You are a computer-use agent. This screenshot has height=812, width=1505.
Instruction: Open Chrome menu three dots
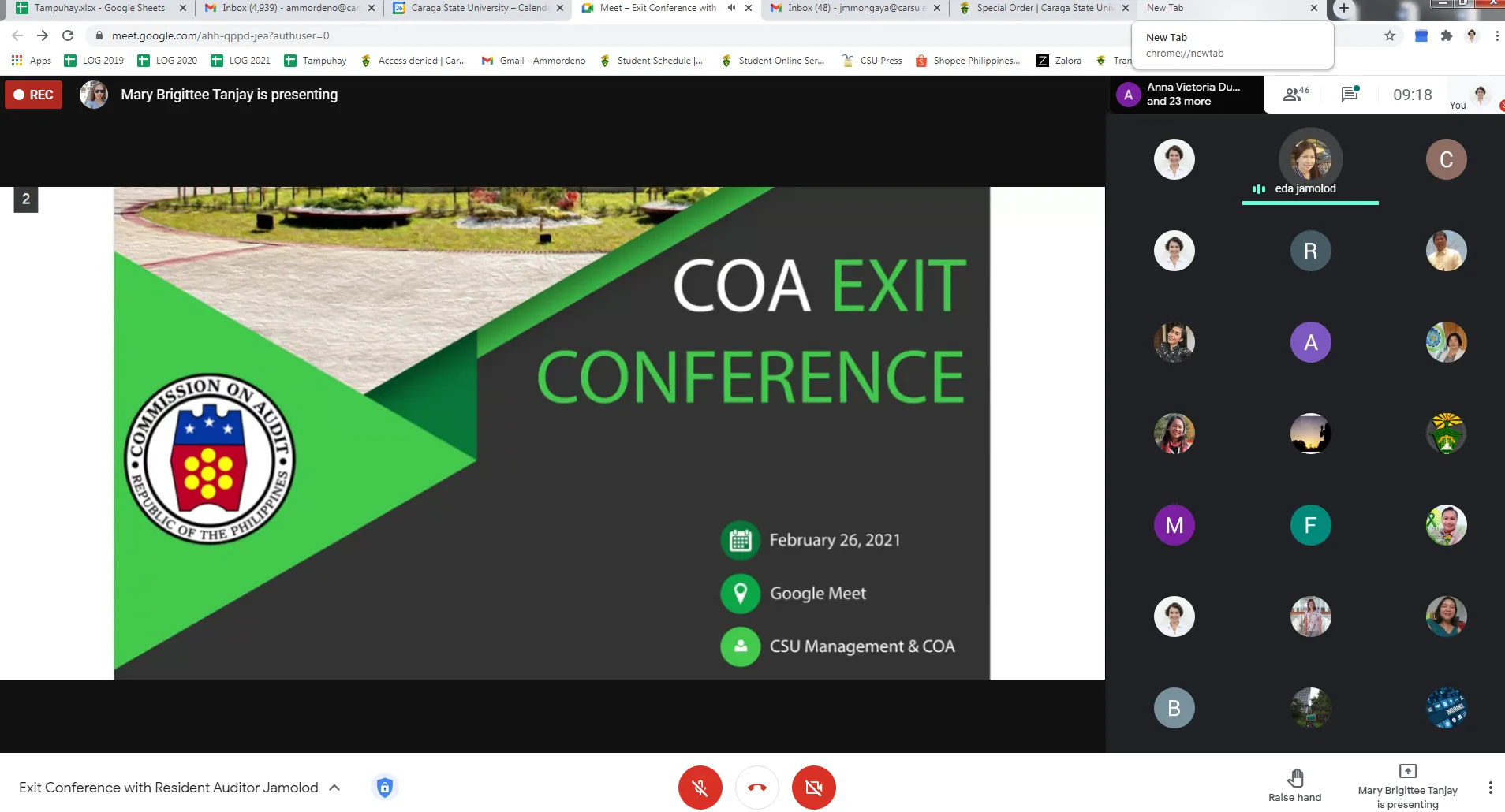1496,35
